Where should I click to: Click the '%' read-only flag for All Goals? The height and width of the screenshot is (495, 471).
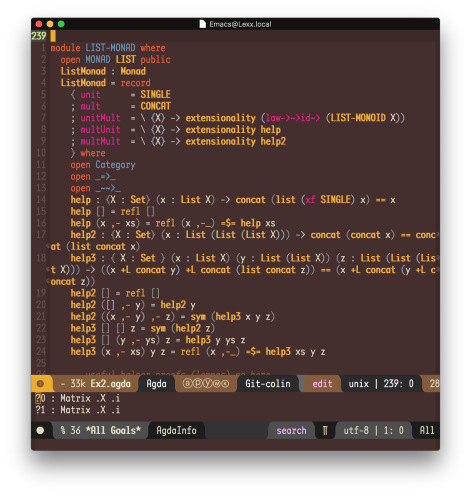[x=63, y=430]
